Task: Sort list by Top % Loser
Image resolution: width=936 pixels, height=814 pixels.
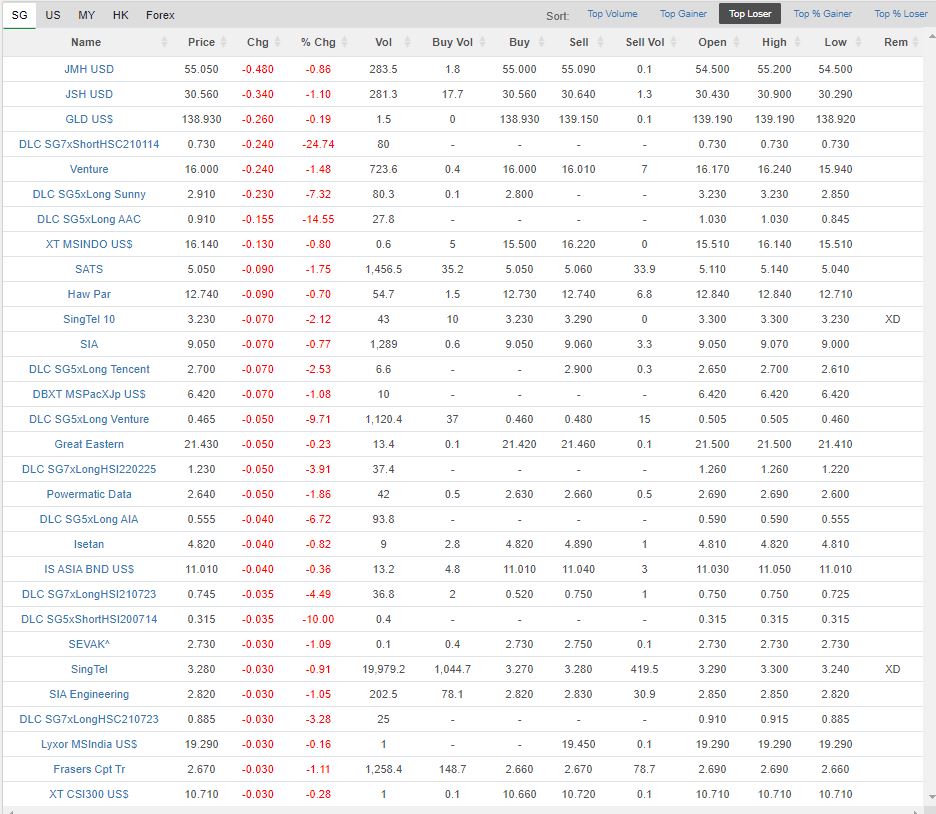Action: (901, 14)
